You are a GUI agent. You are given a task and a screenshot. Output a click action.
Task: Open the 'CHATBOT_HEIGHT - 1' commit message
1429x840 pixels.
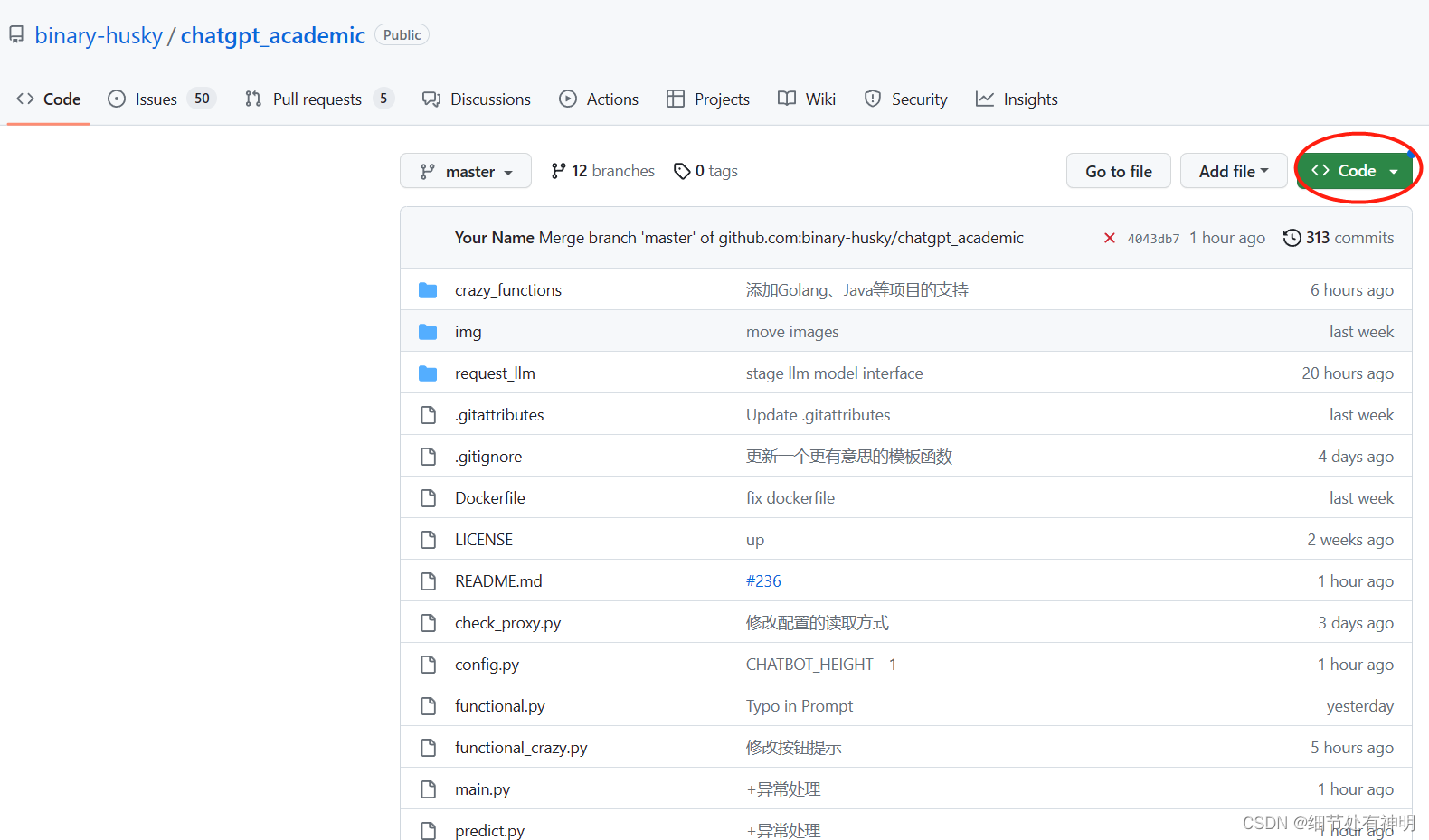[x=821, y=665]
